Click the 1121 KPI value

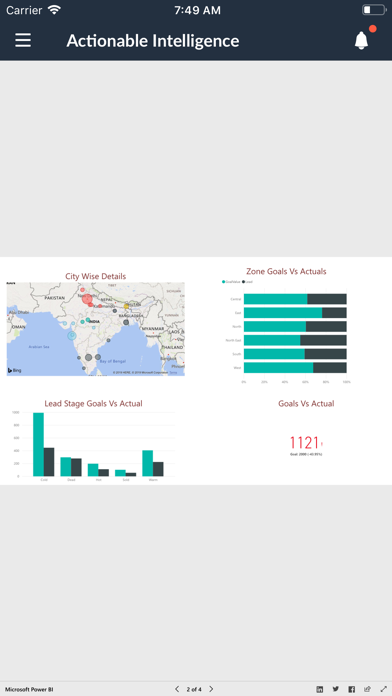coord(304,443)
